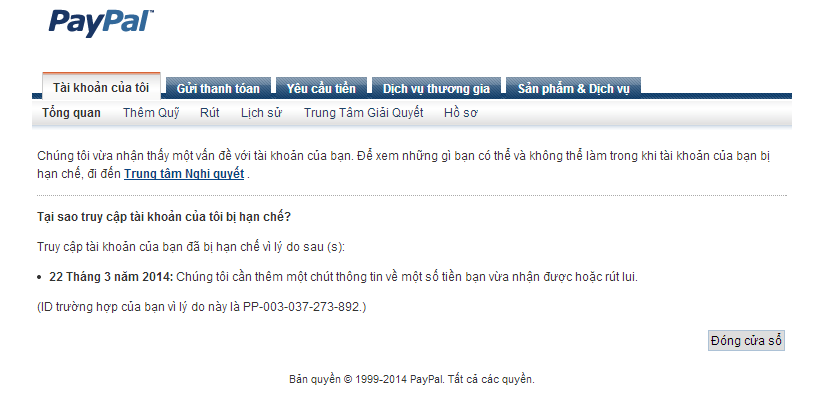Select Tổng quan in the submenu

pyautogui.click(x=71, y=113)
